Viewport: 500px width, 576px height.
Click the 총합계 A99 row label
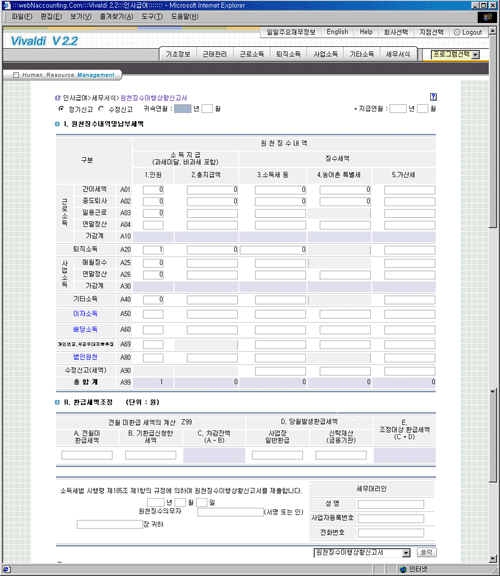(x=86, y=382)
